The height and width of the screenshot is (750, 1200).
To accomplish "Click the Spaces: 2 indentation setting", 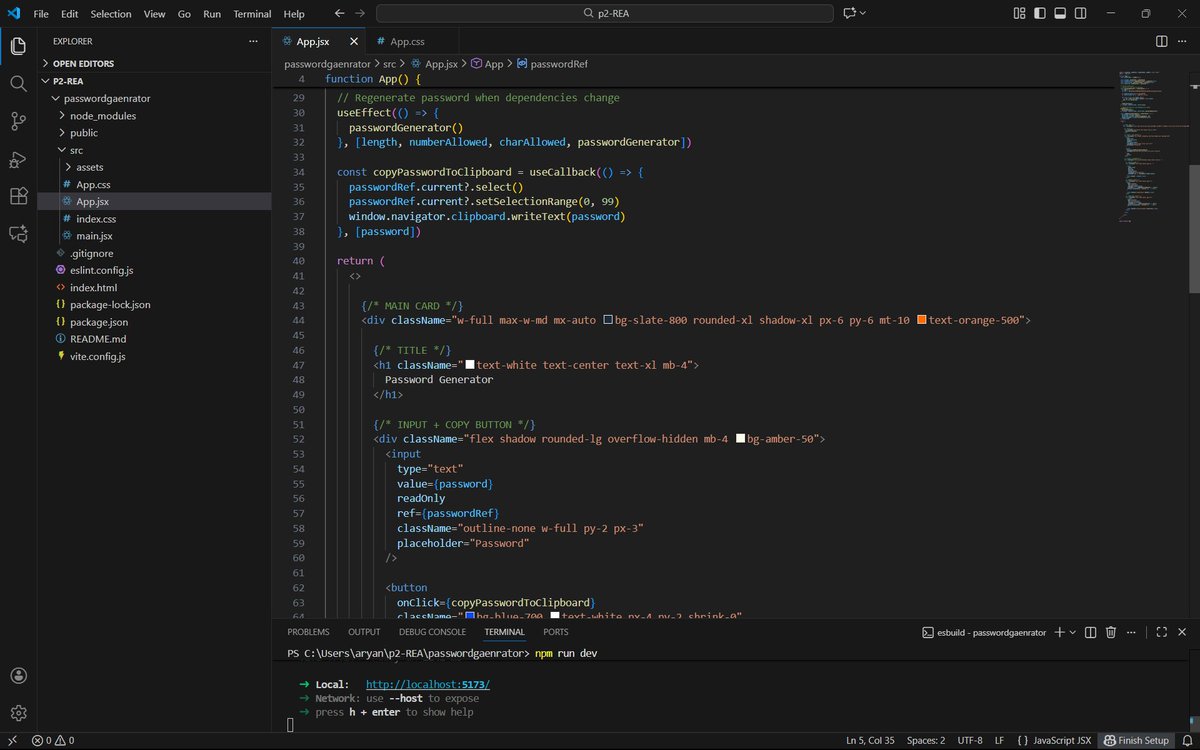I will coord(925,741).
